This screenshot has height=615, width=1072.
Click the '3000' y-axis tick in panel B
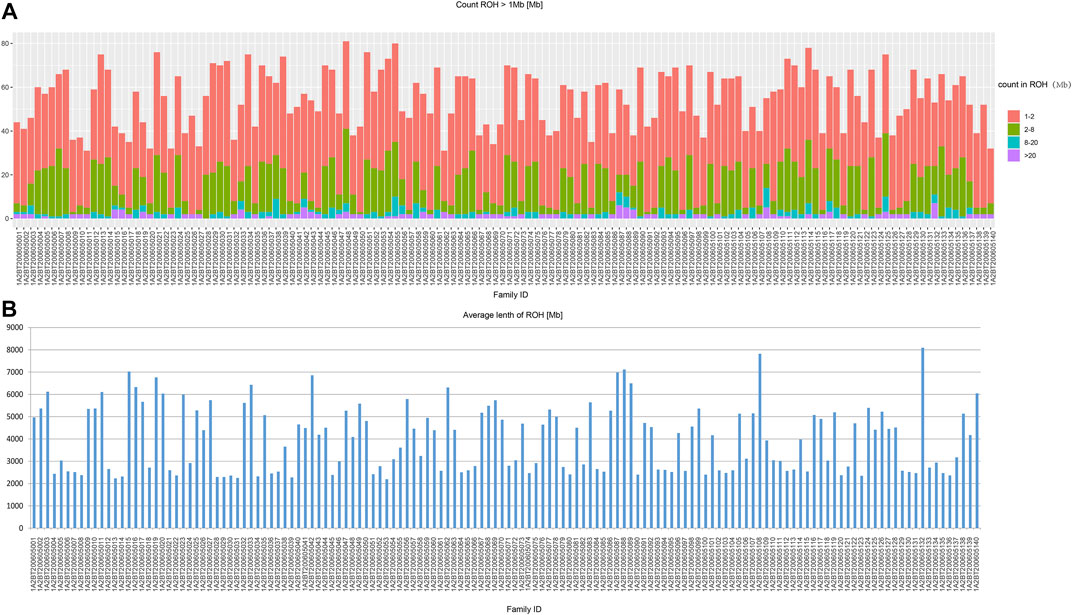tap(16, 461)
